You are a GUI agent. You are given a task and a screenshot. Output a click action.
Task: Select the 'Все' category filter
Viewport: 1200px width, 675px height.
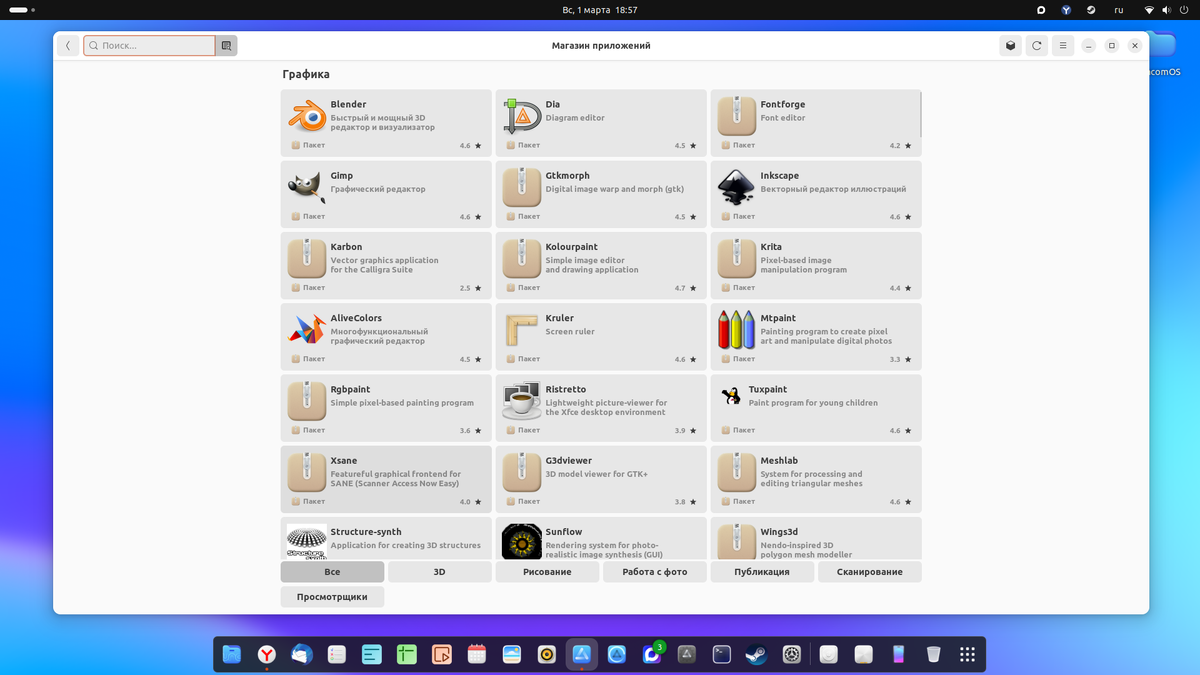point(332,572)
